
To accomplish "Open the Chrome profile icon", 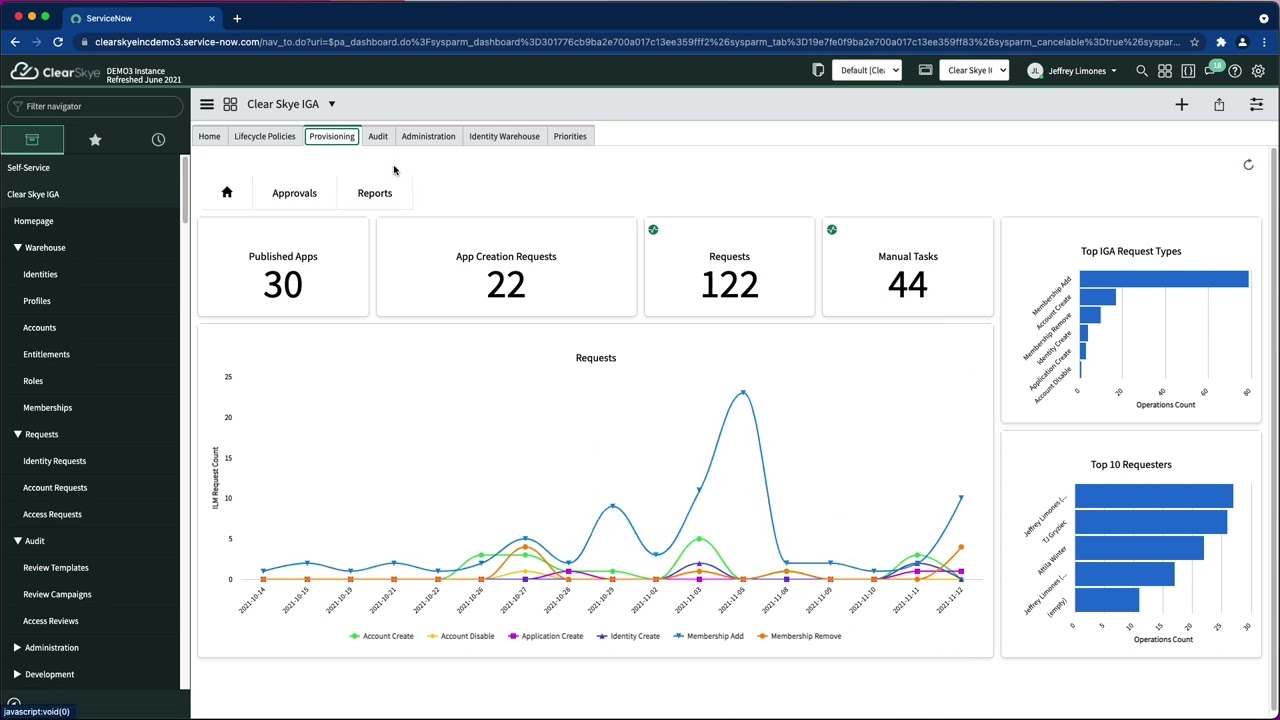I will [x=1242, y=42].
